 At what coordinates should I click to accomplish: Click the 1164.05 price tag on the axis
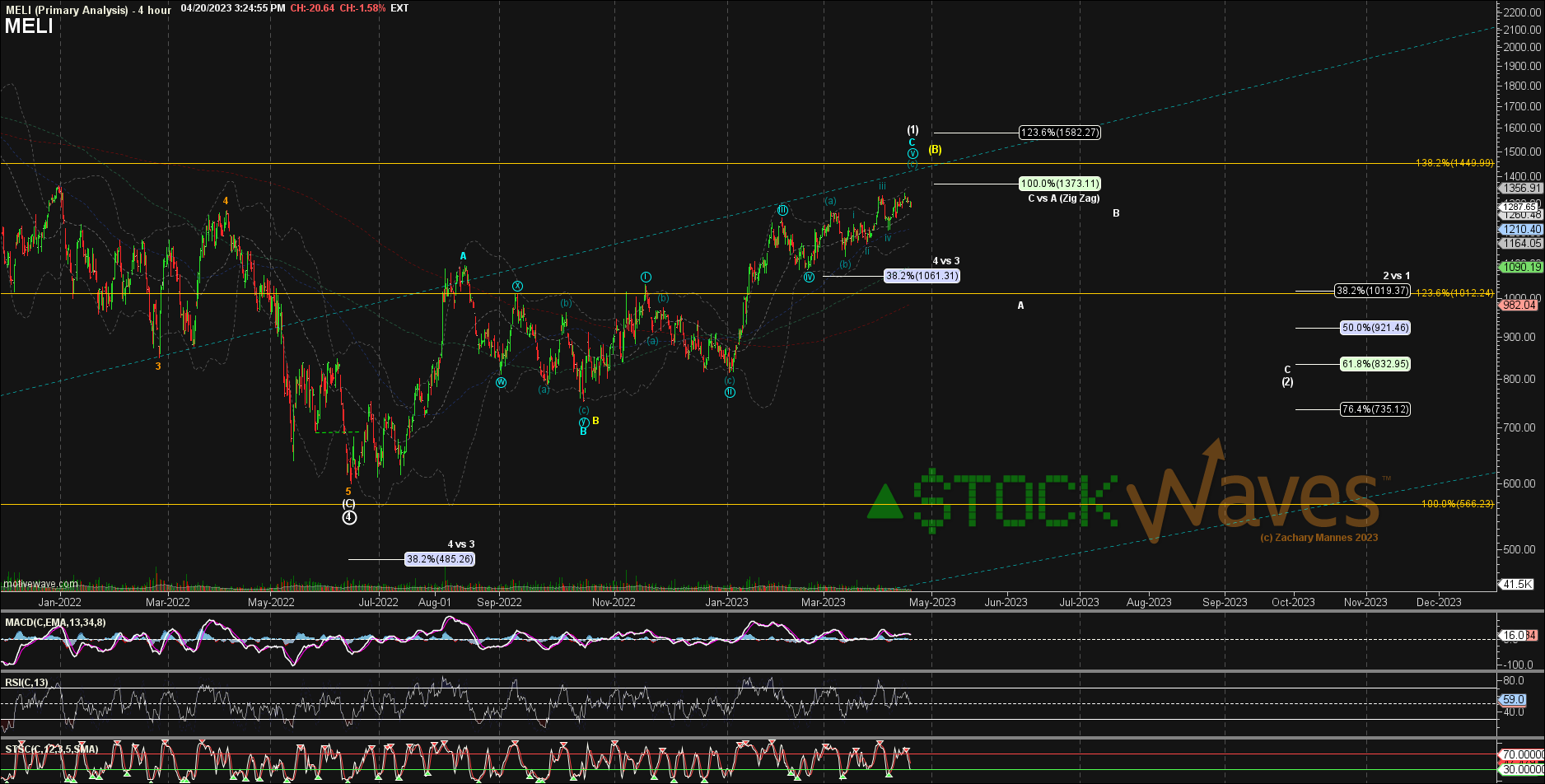click(1520, 243)
